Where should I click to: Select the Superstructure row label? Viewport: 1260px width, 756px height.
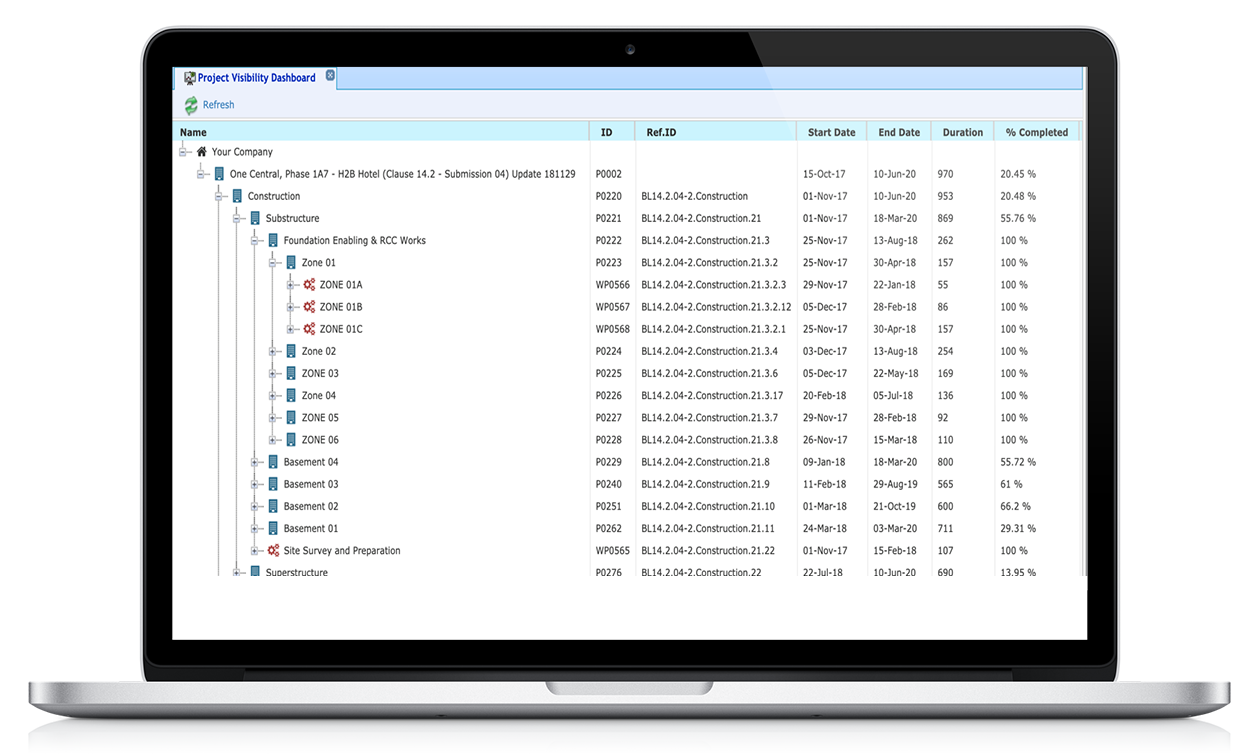[x=296, y=573]
